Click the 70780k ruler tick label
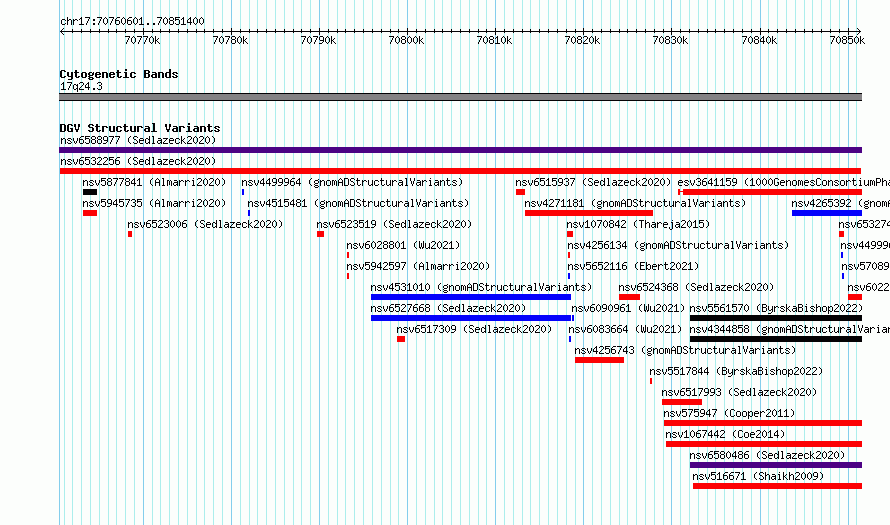The image size is (890, 525). tap(230, 40)
